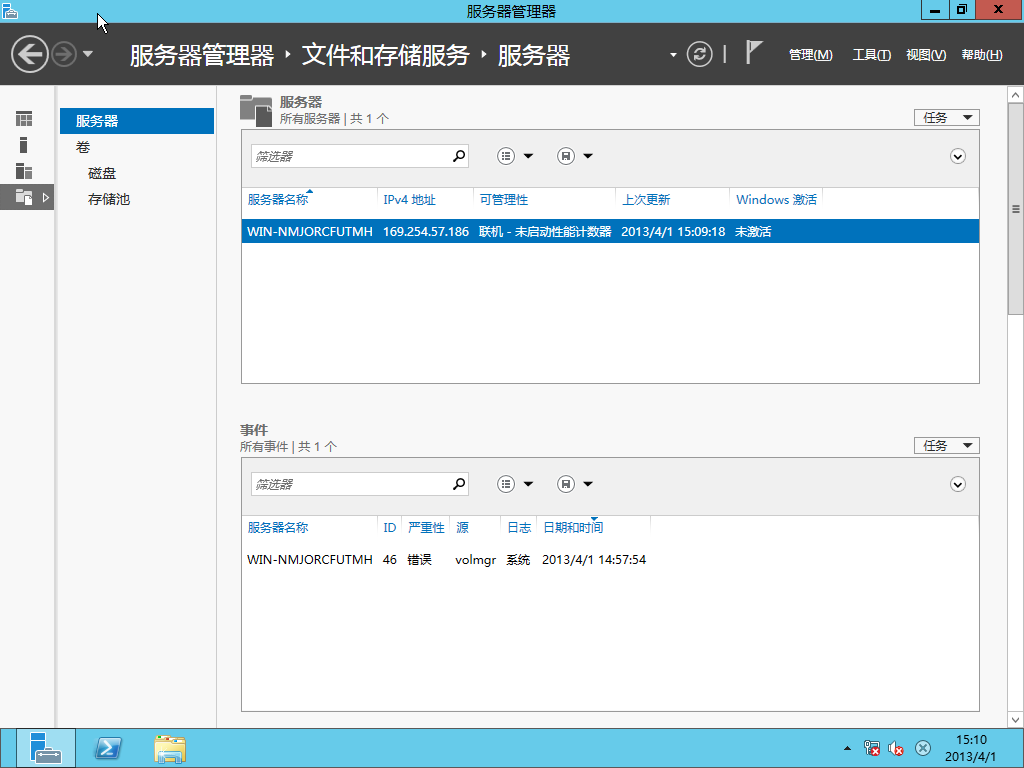Screen dimensions: 1024x768
Task: Click 服务器管理器 breadcrumb in header
Action: click(x=202, y=55)
